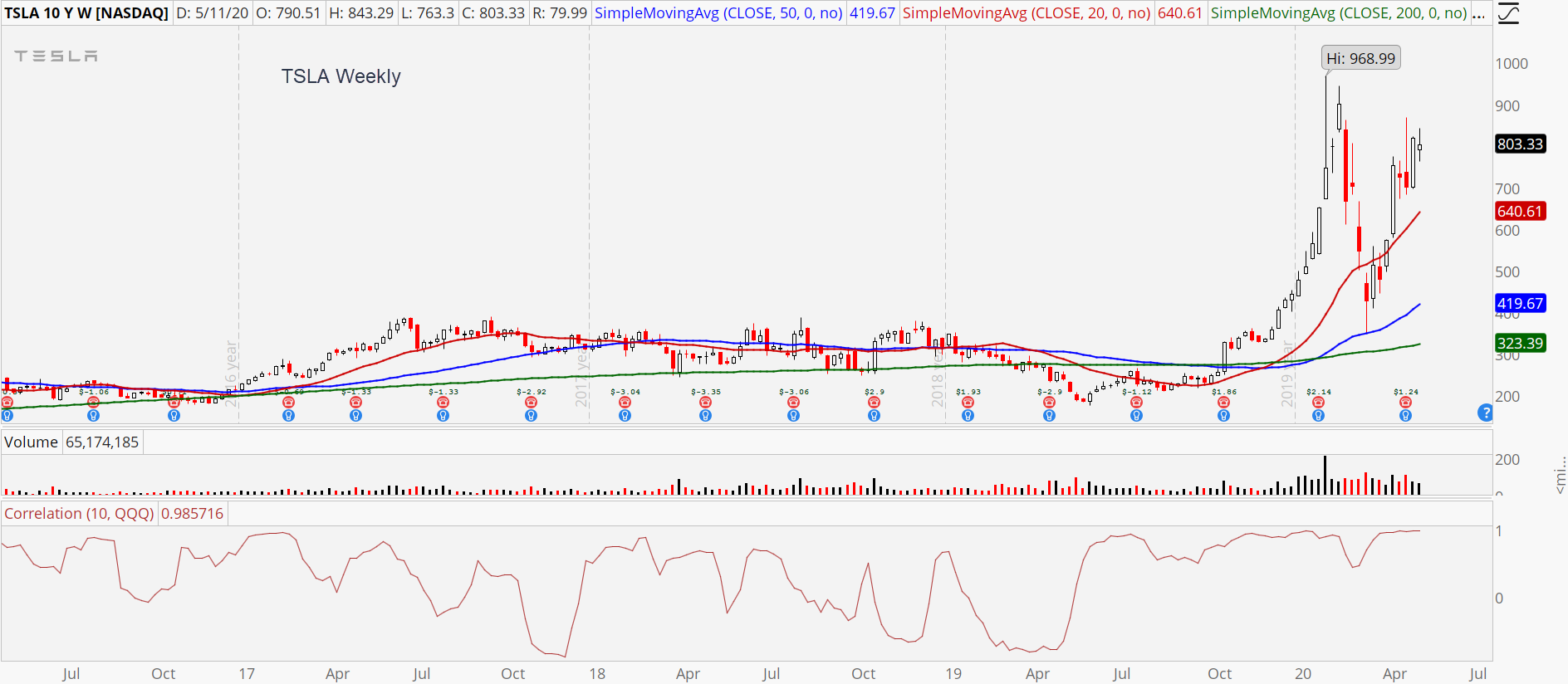Click the earnings phone icon labeled $-1.06

click(93, 403)
